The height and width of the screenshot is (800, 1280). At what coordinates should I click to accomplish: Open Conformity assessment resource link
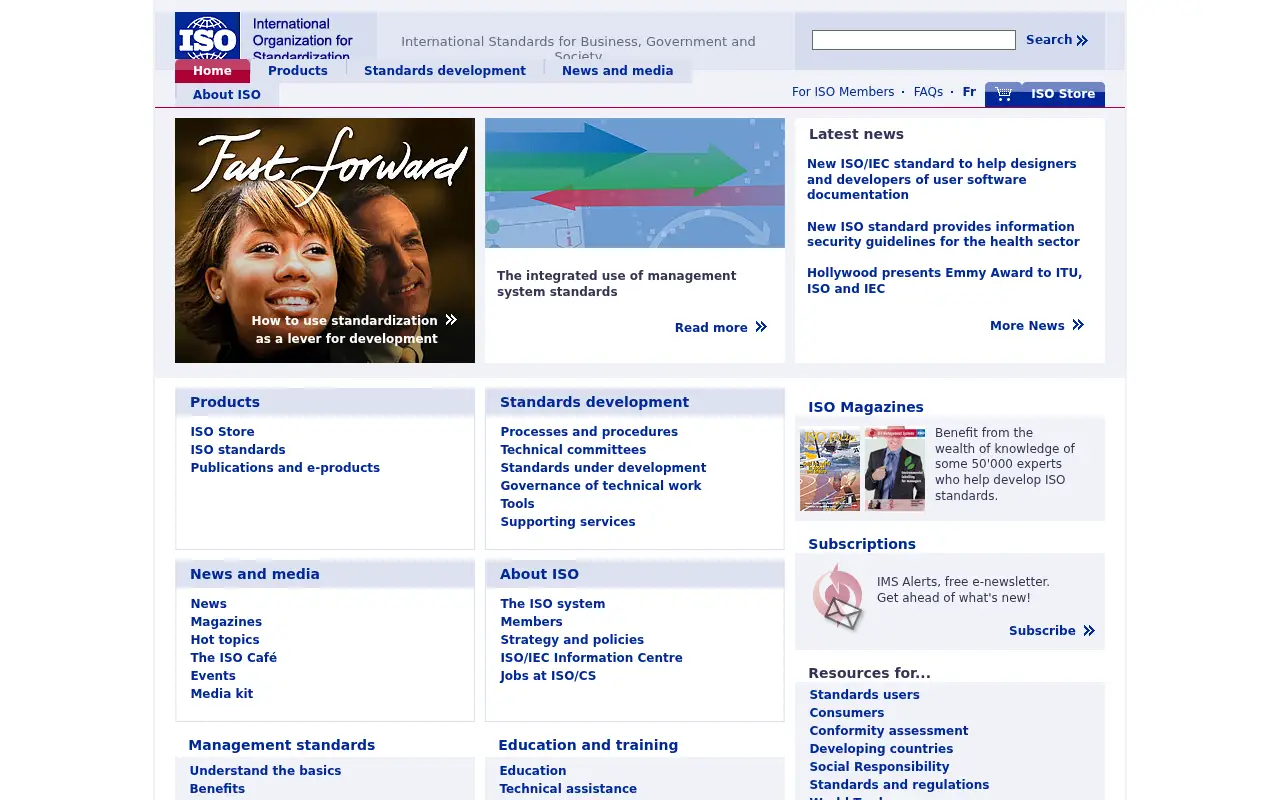pyautogui.click(x=889, y=731)
